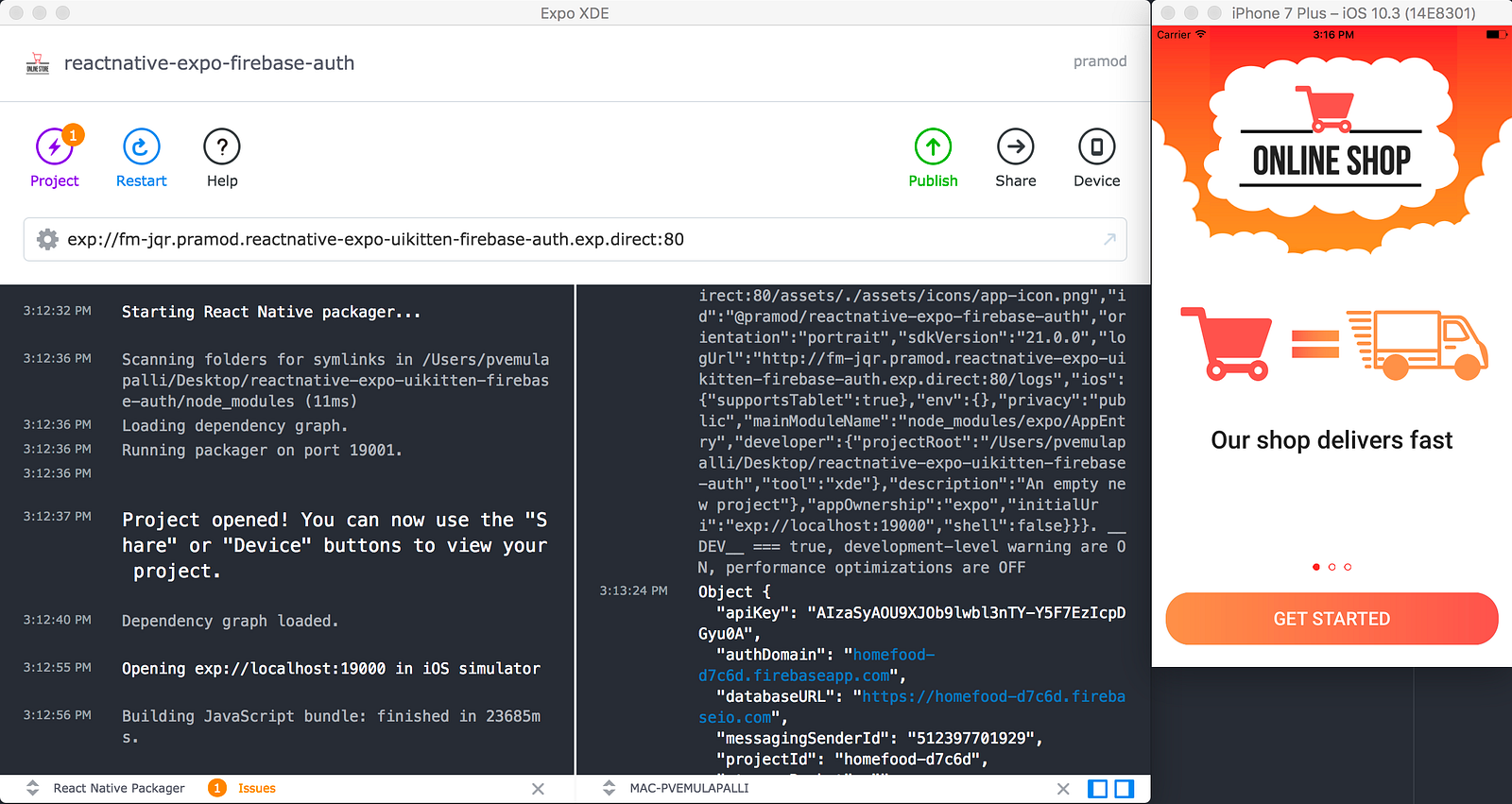Click the 3:13:24 PM timestamp in device log
This screenshot has height=804, width=1512.
[x=633, y=590]
